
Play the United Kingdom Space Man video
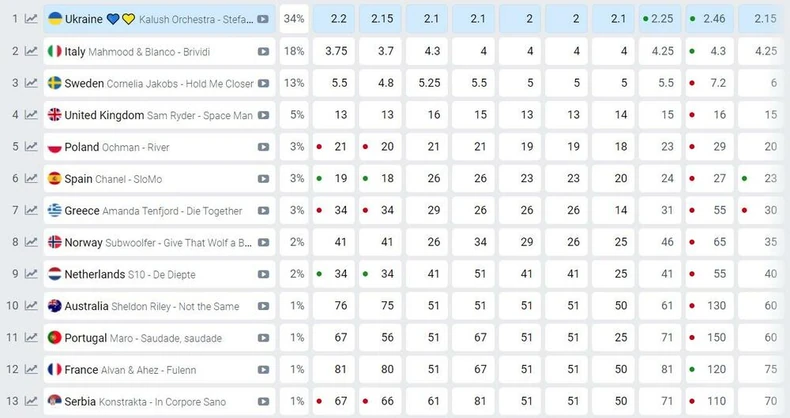tap(263, 115)
